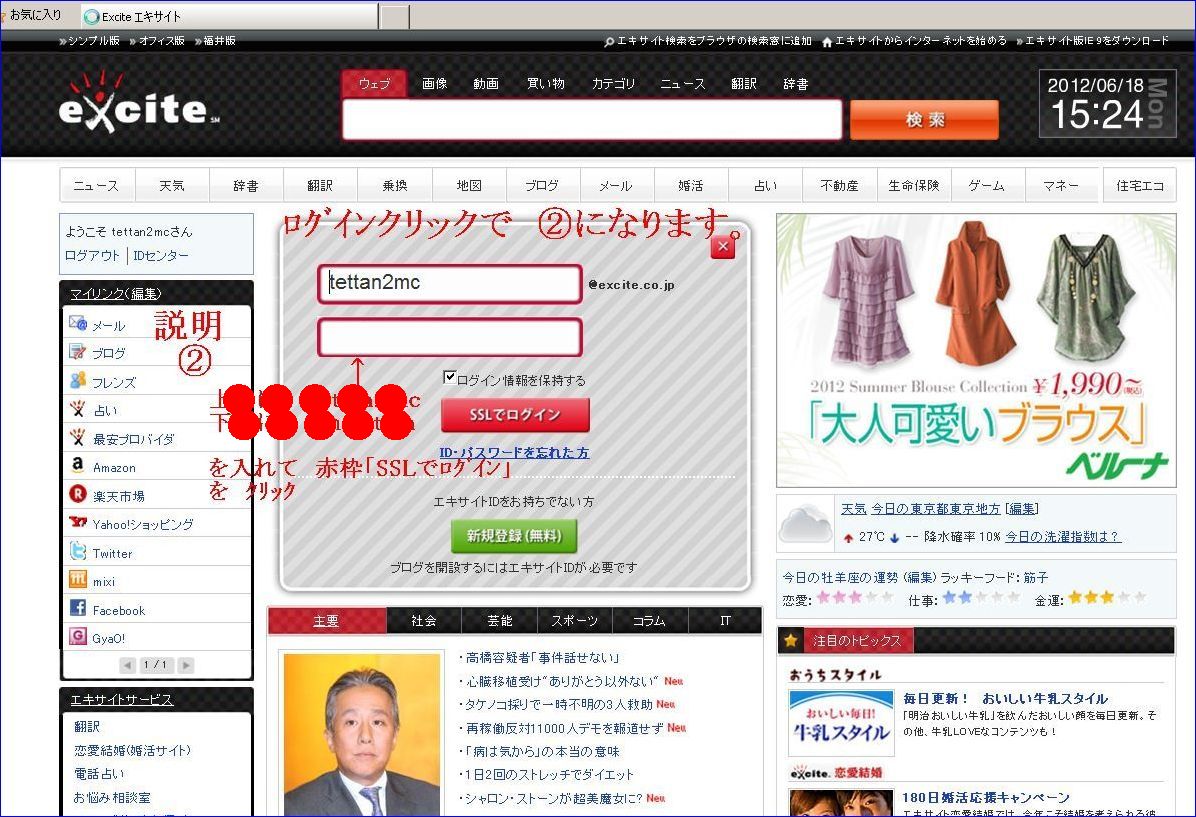
Task: Open 乗換 in the navigation bar
Action: [394, 185]
